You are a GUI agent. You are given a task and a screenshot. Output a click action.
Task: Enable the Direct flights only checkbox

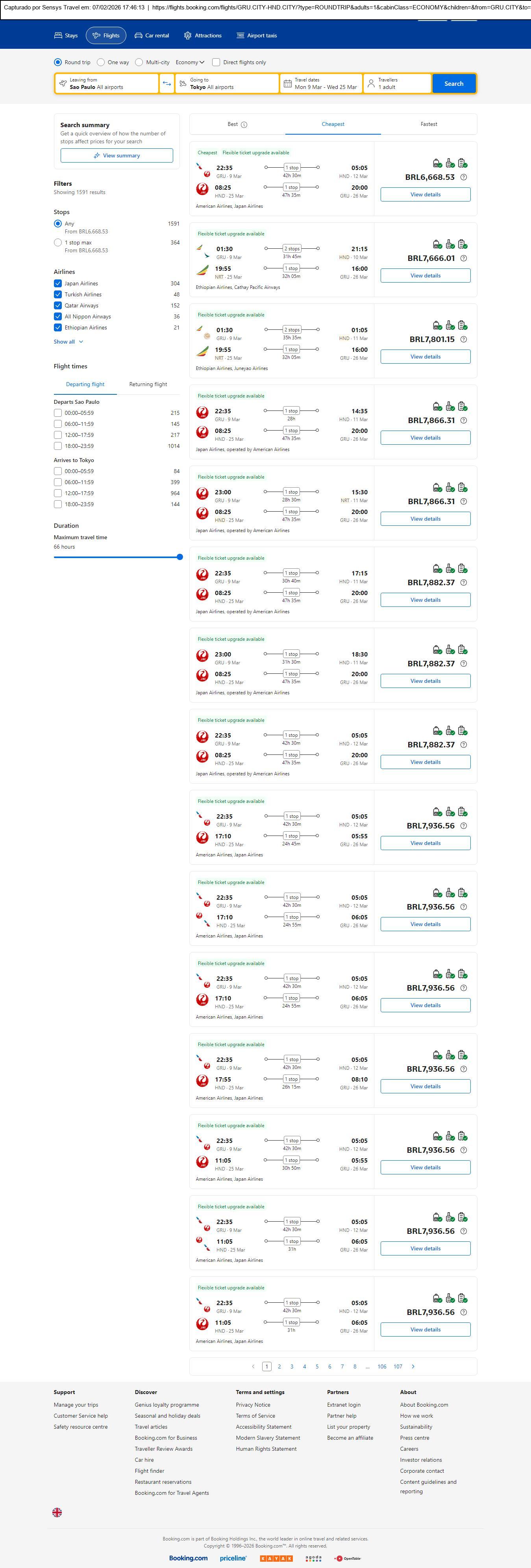point(216,62)
